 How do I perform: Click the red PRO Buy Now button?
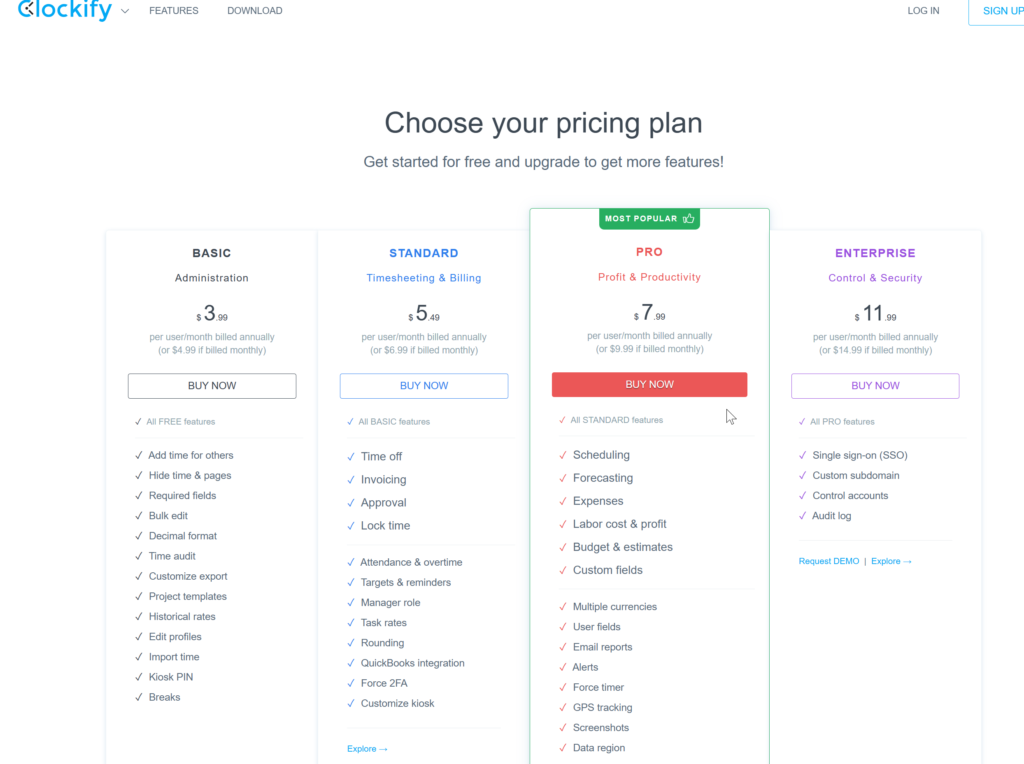(649, 385)
